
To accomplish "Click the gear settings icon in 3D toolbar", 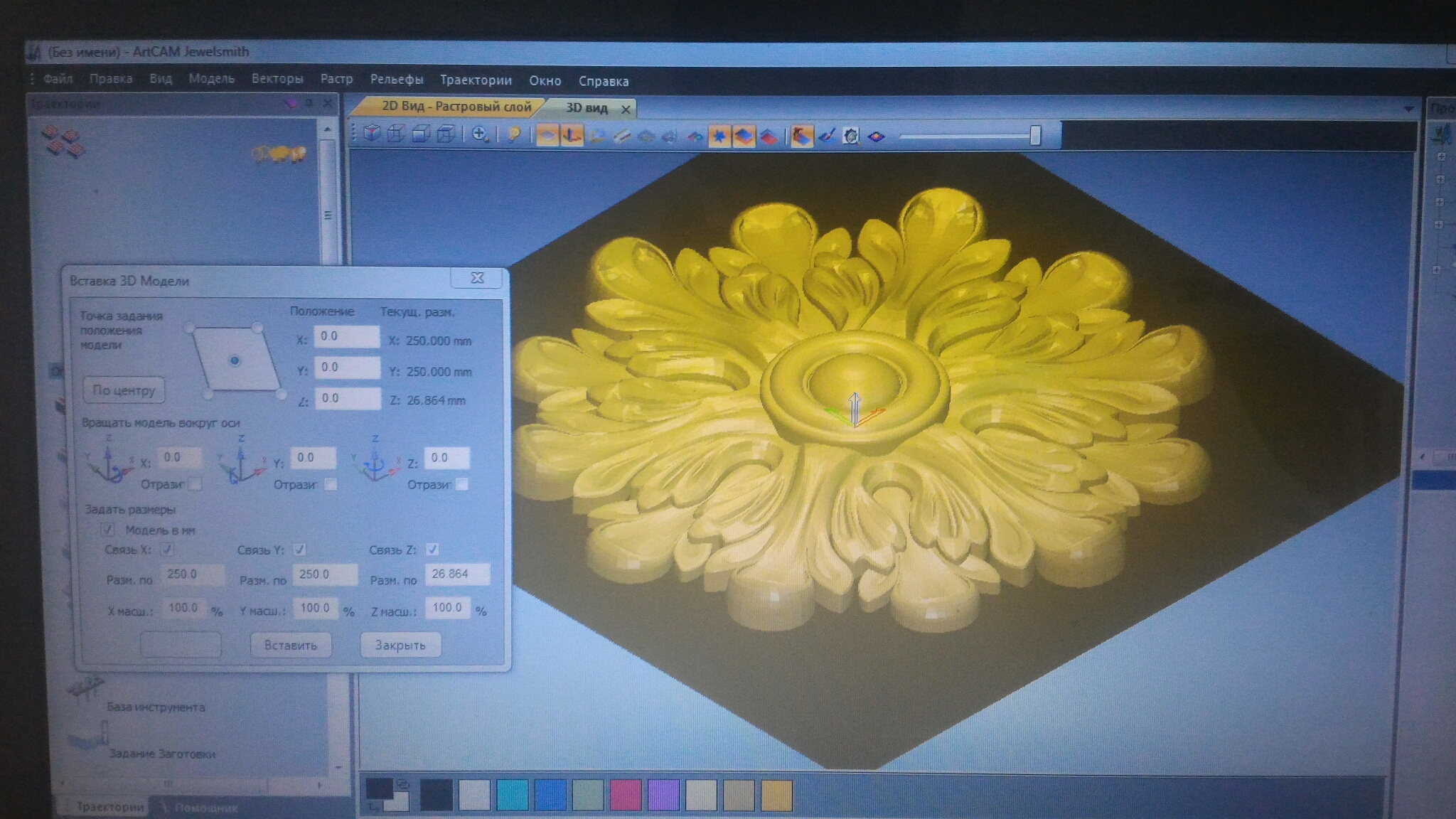I will 851,136.
